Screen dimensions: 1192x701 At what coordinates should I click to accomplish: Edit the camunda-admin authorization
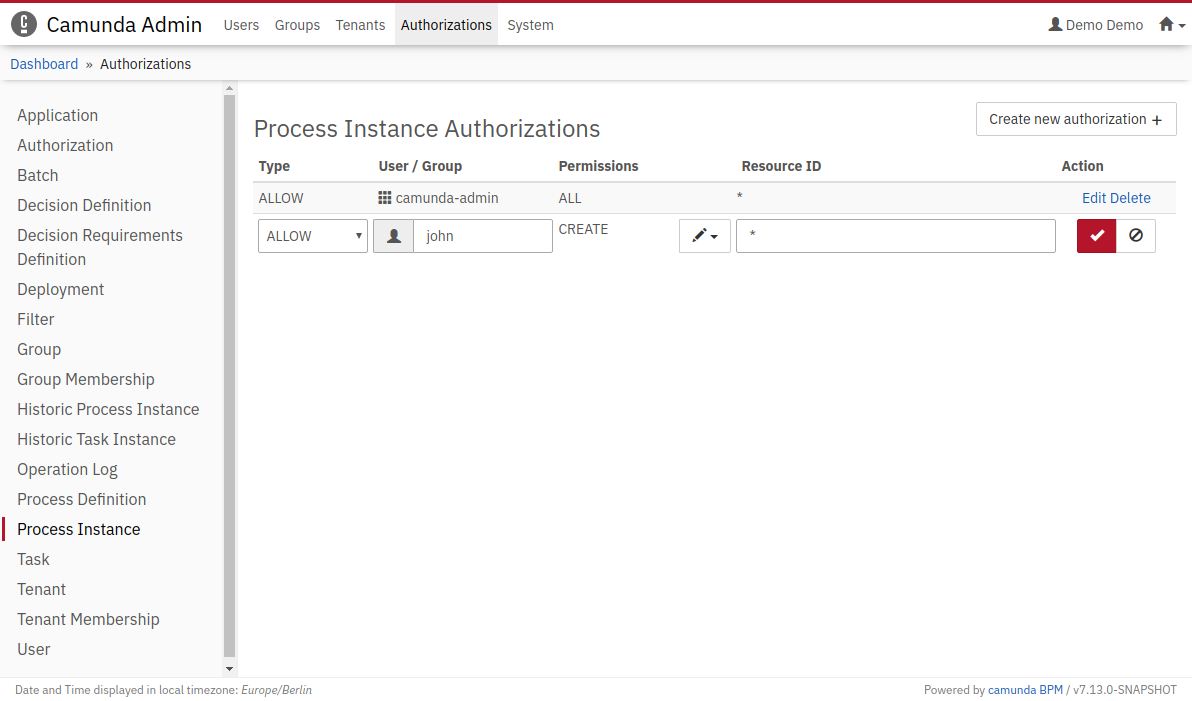[x=1094, y=198]
